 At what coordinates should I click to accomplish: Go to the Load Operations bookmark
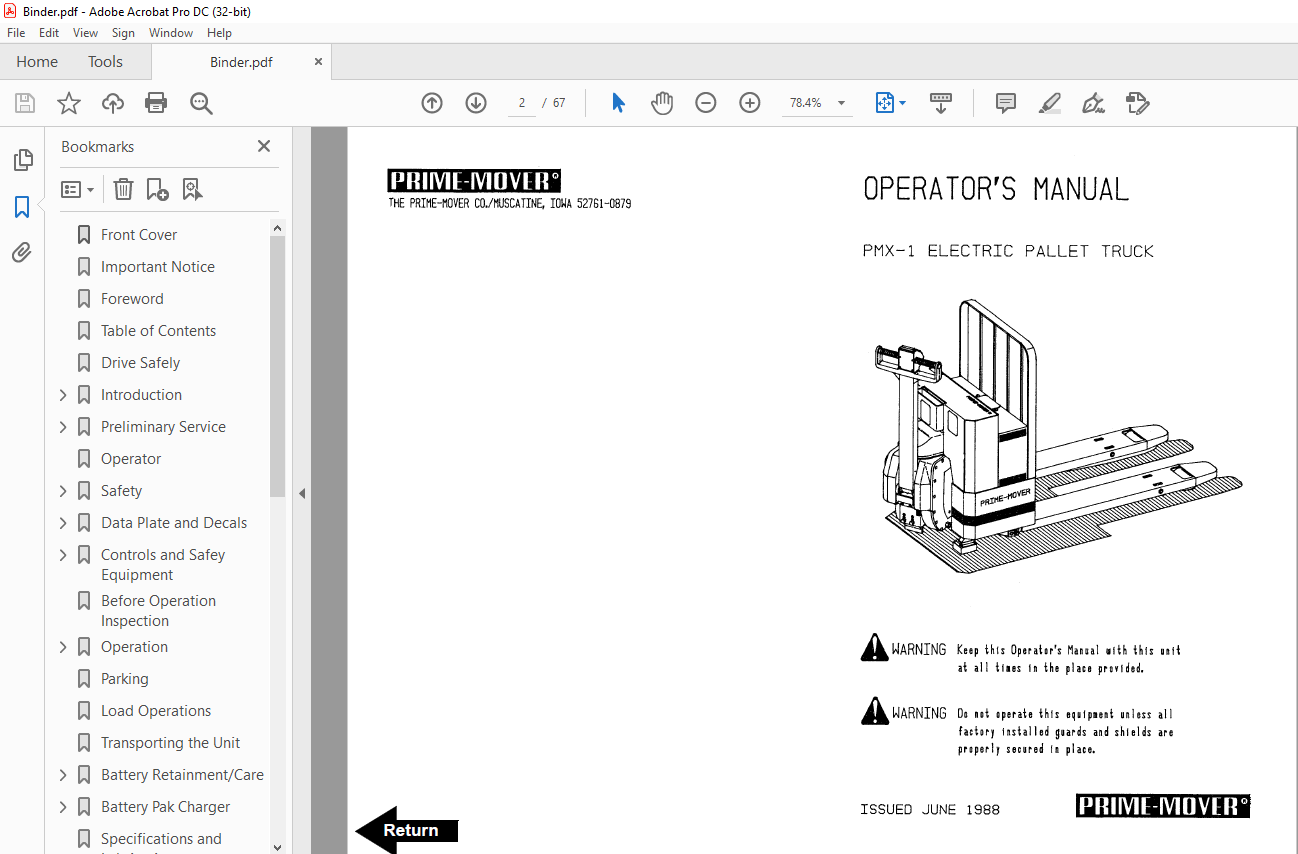click(156, 711)
